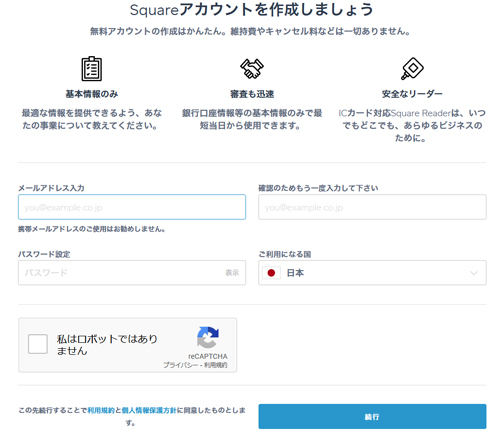The image size is (500, 439).
Task: Click the 基本情報のみ heading
Action: pyautogui.click(x=92, y=94)
